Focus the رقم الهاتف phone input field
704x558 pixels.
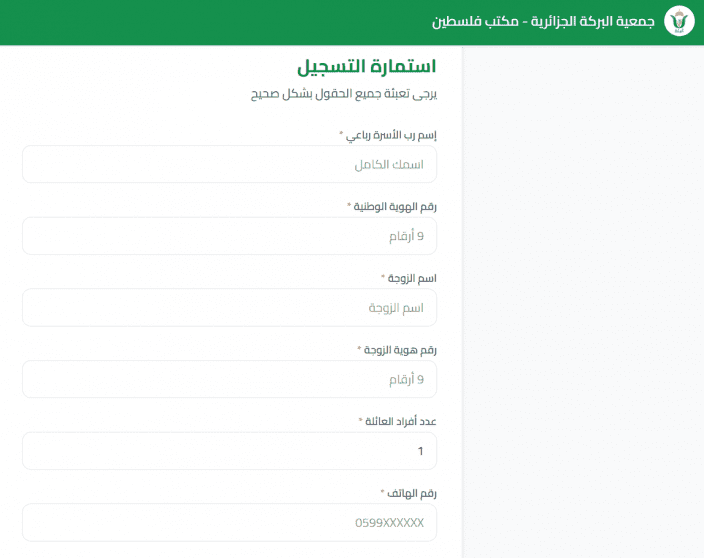pos(229,523)
